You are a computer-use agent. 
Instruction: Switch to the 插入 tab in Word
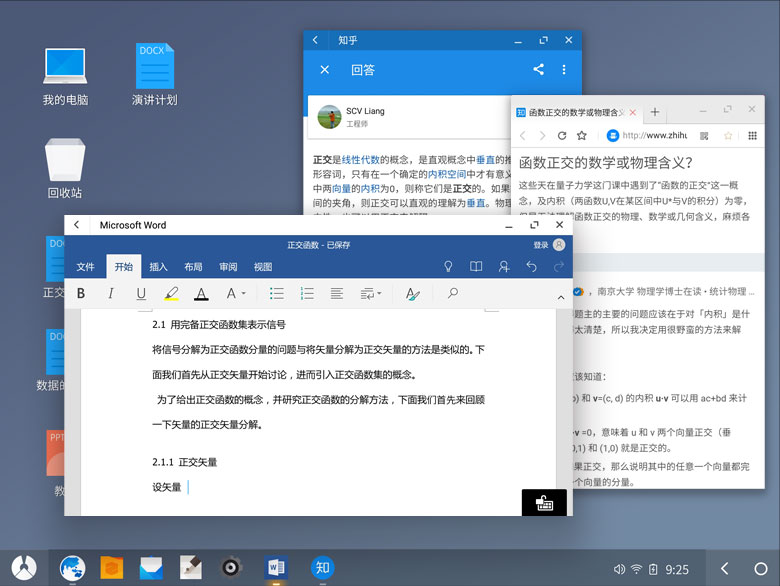(158, 267)
